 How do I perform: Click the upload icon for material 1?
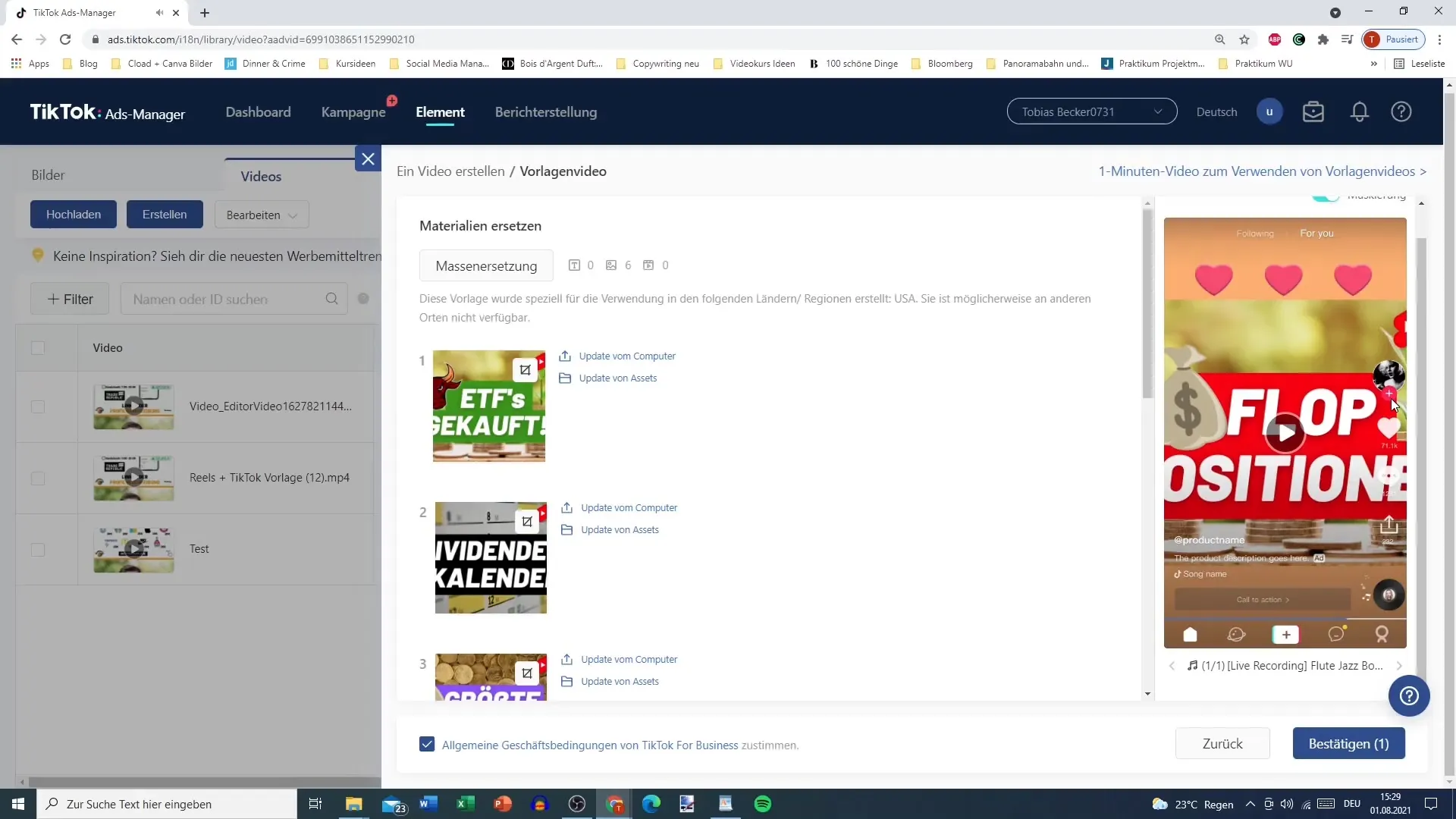click(x=565, y=356)
